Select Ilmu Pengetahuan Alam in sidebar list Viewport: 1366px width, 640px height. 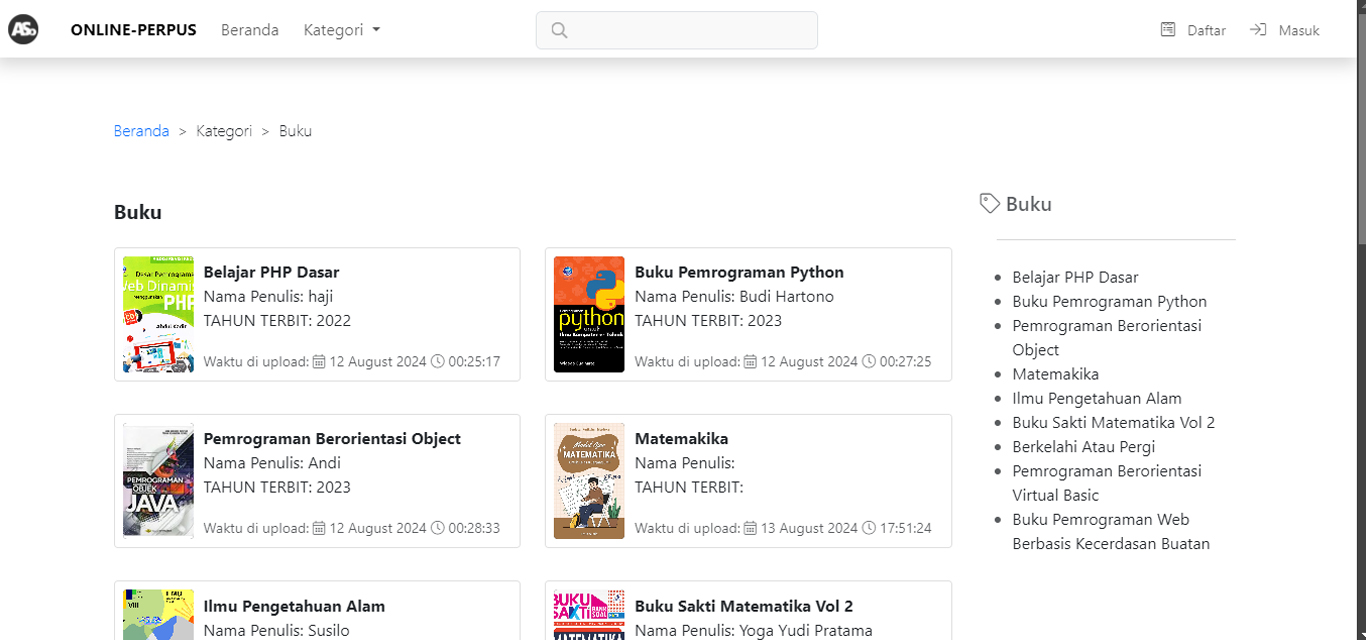pos(1097,398)
